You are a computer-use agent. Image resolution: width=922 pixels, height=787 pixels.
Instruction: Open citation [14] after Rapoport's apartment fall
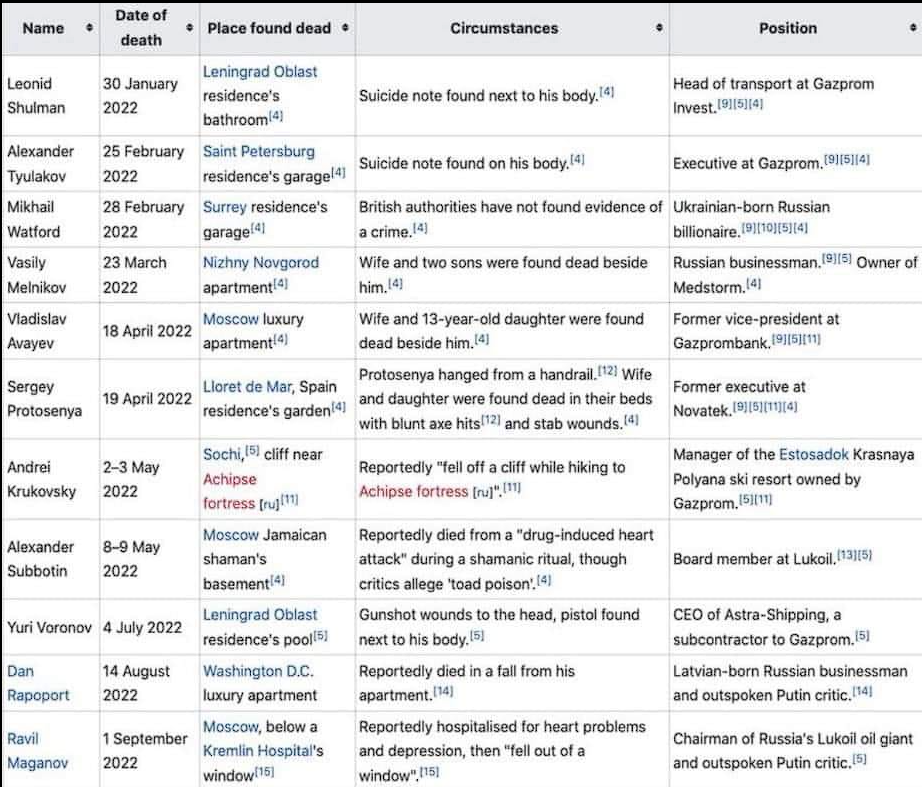pyautogui.click(x=443, y=691)
